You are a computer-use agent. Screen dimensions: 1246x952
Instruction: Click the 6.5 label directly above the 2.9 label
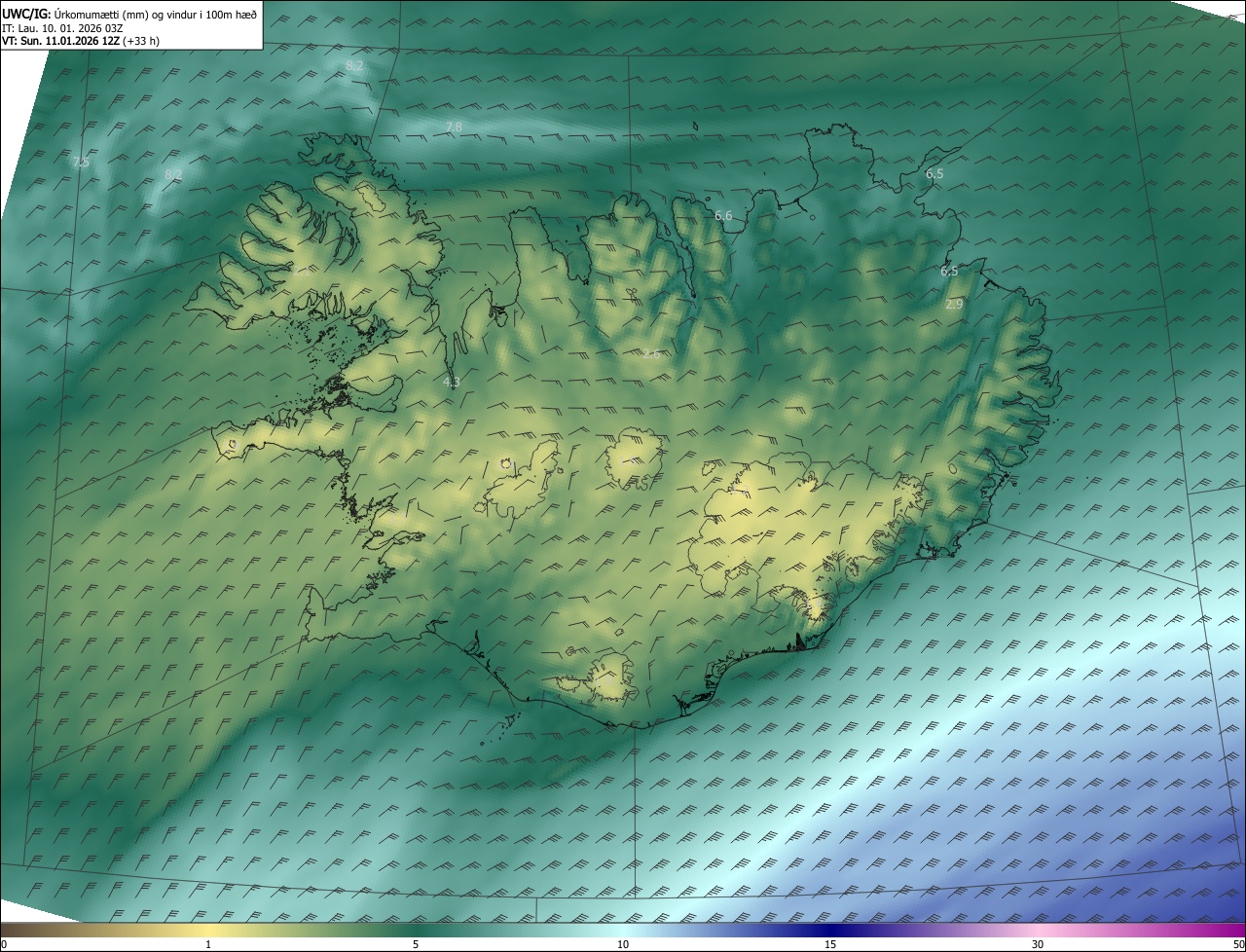(949, 272)
